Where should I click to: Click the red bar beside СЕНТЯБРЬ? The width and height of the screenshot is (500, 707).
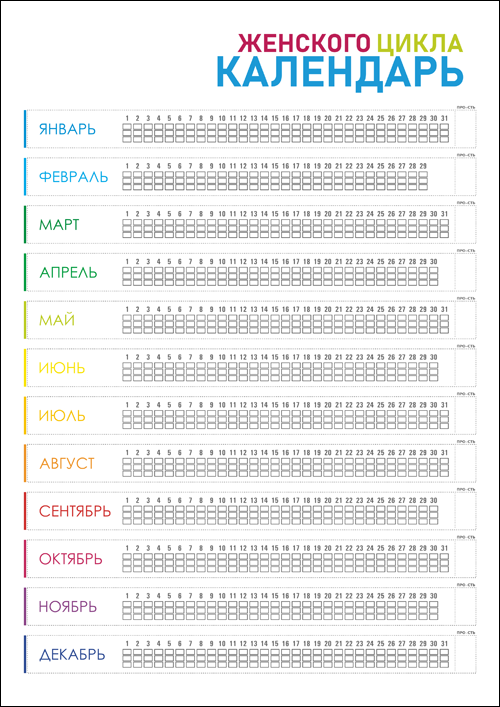[x=26, y=511]
